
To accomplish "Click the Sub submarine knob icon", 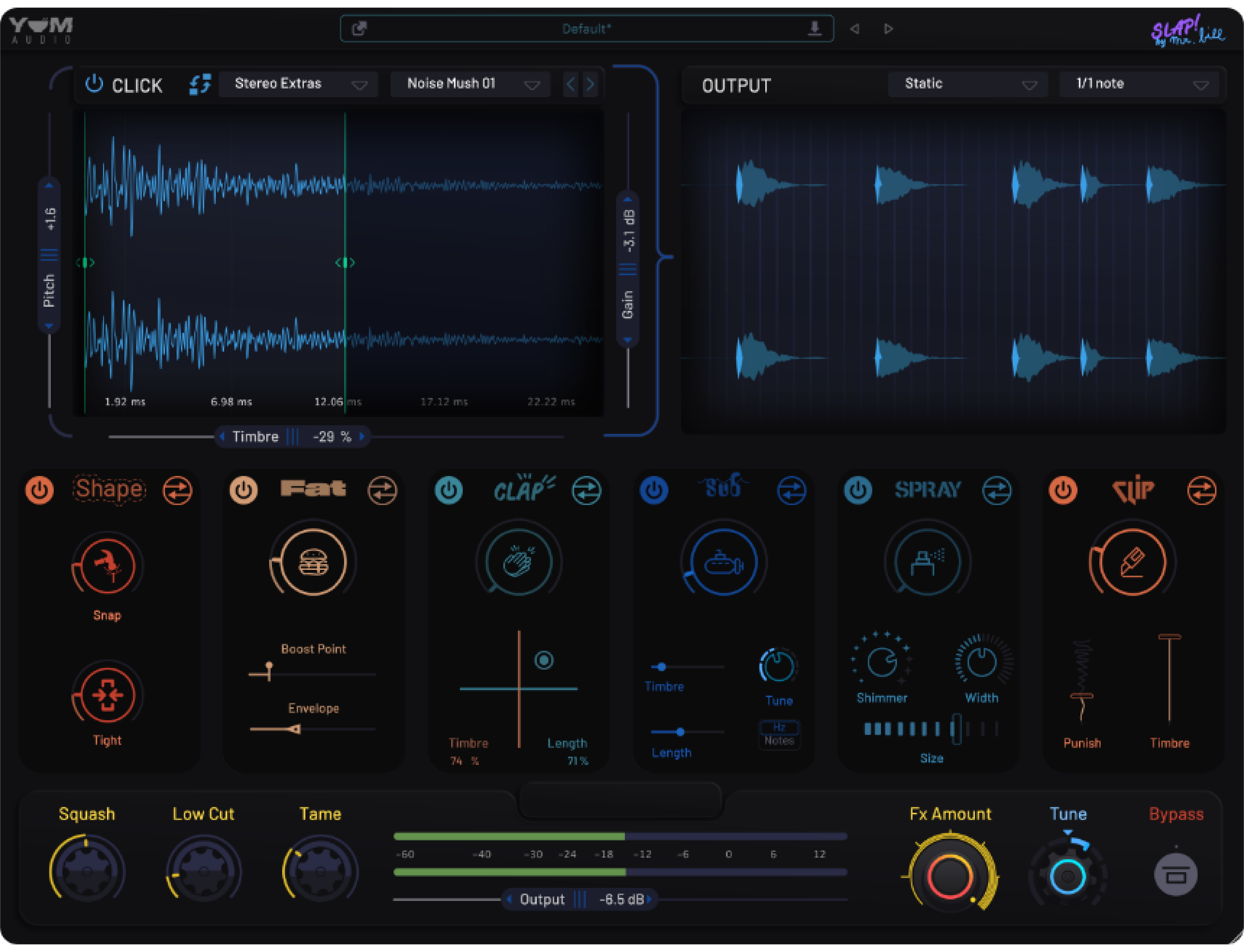I will coord(723,562).
